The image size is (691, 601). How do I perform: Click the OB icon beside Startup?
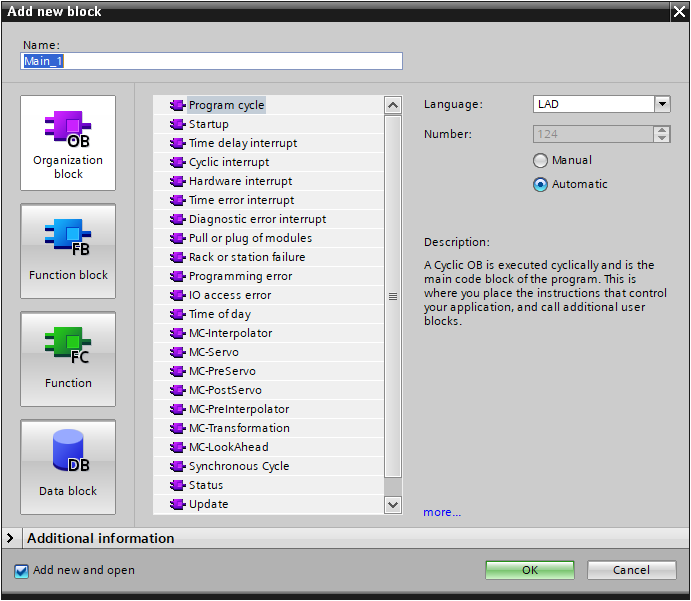(177, 124)
